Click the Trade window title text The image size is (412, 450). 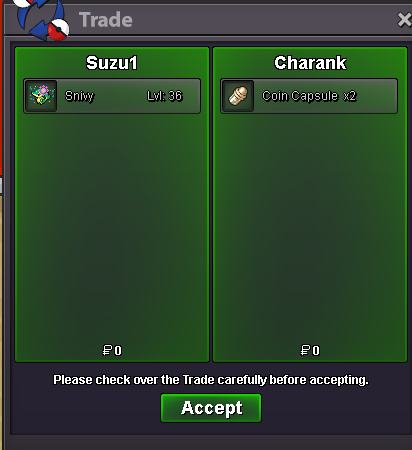click(106, 20)
